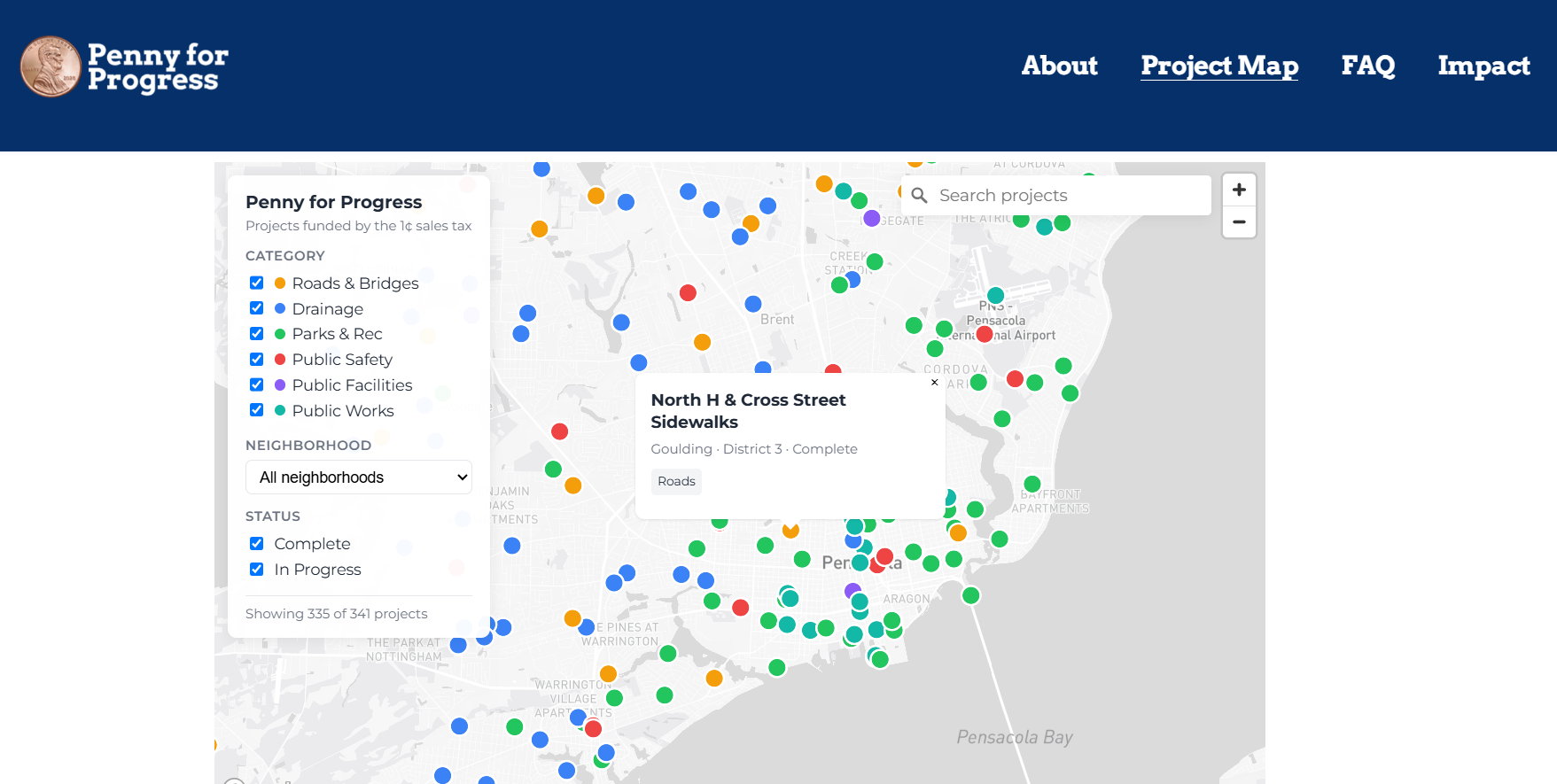The image size is (1557, 784).
Task: Click the orange marker below Brent label
Action: coord(702,342)
